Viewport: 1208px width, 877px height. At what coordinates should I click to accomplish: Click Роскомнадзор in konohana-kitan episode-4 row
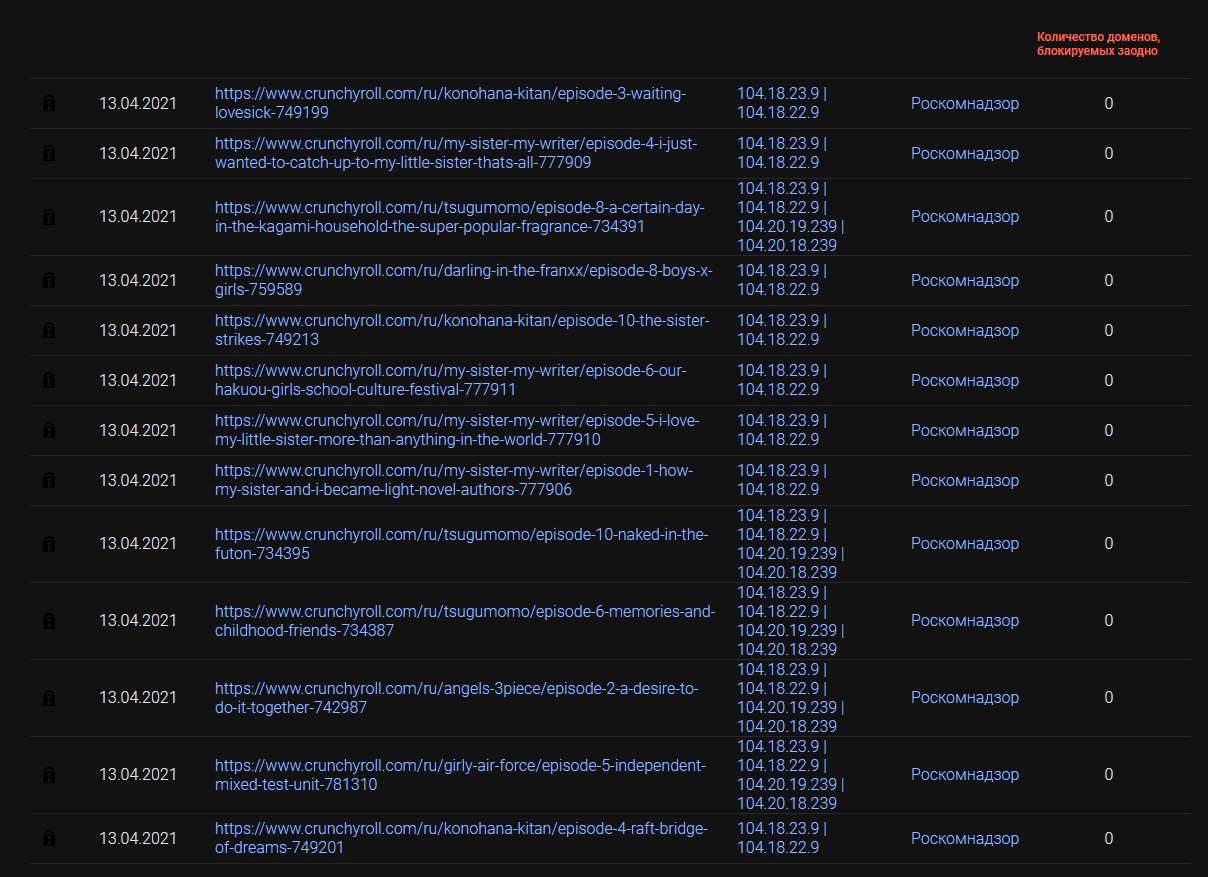(x=965, y=838)
